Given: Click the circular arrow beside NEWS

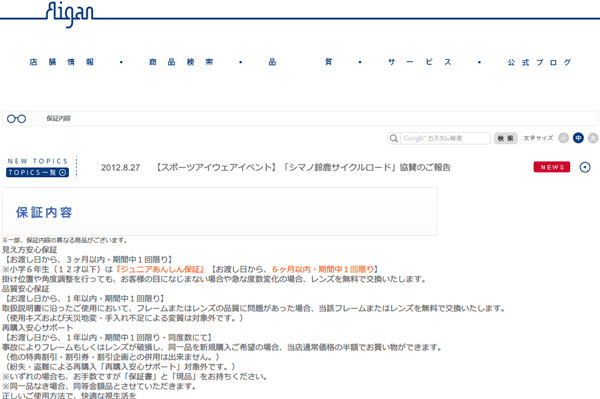Looking at the screenshot, I should [x=585, y=167].
